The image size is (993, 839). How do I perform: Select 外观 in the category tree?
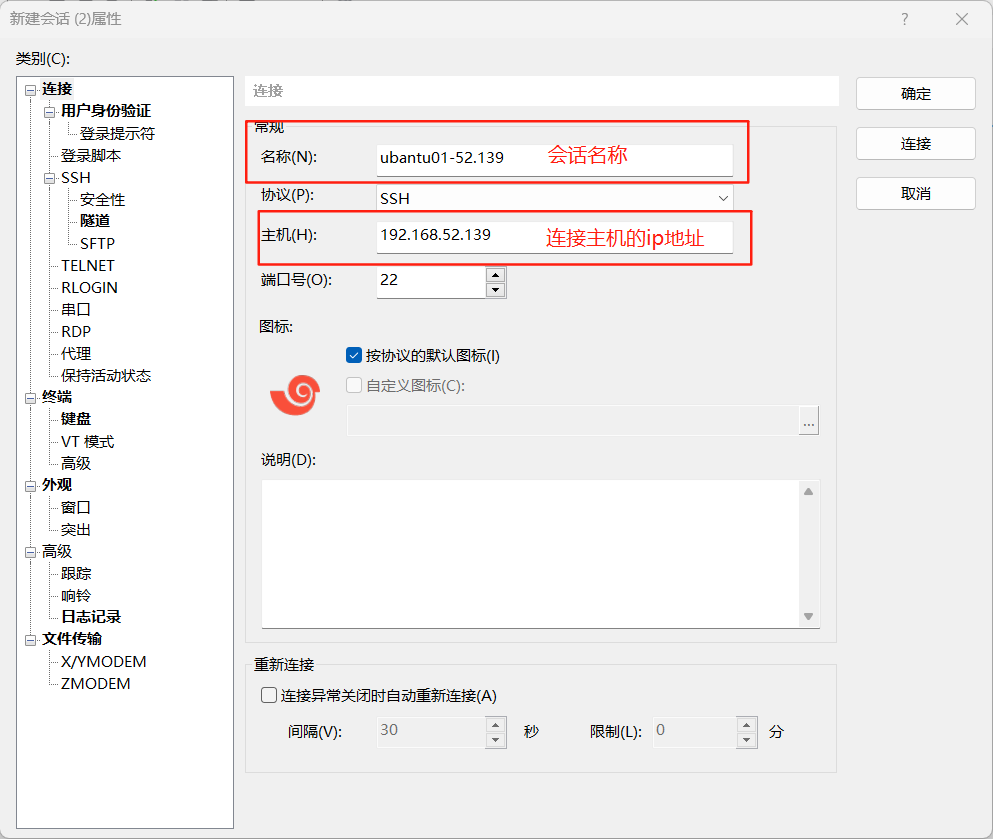pyautogui.click(x=57, y=485)
